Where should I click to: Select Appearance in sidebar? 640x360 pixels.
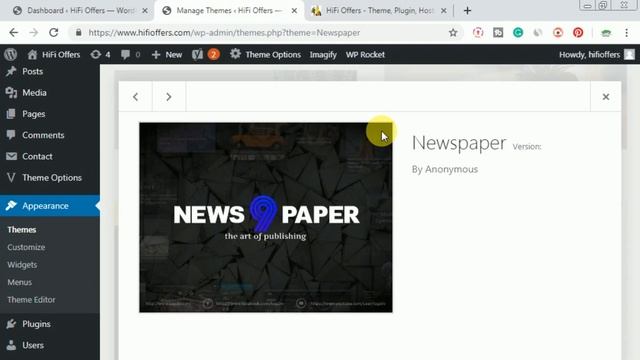pos(50,206)
